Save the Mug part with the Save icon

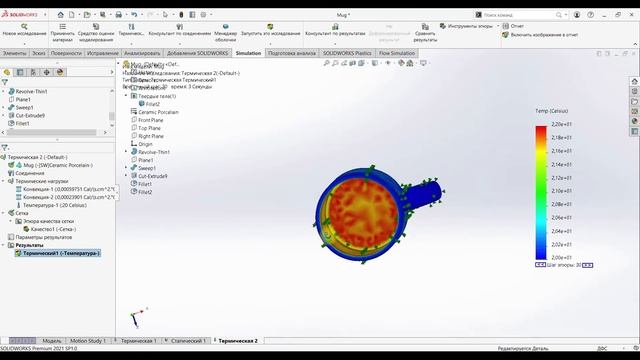point(103,15)
